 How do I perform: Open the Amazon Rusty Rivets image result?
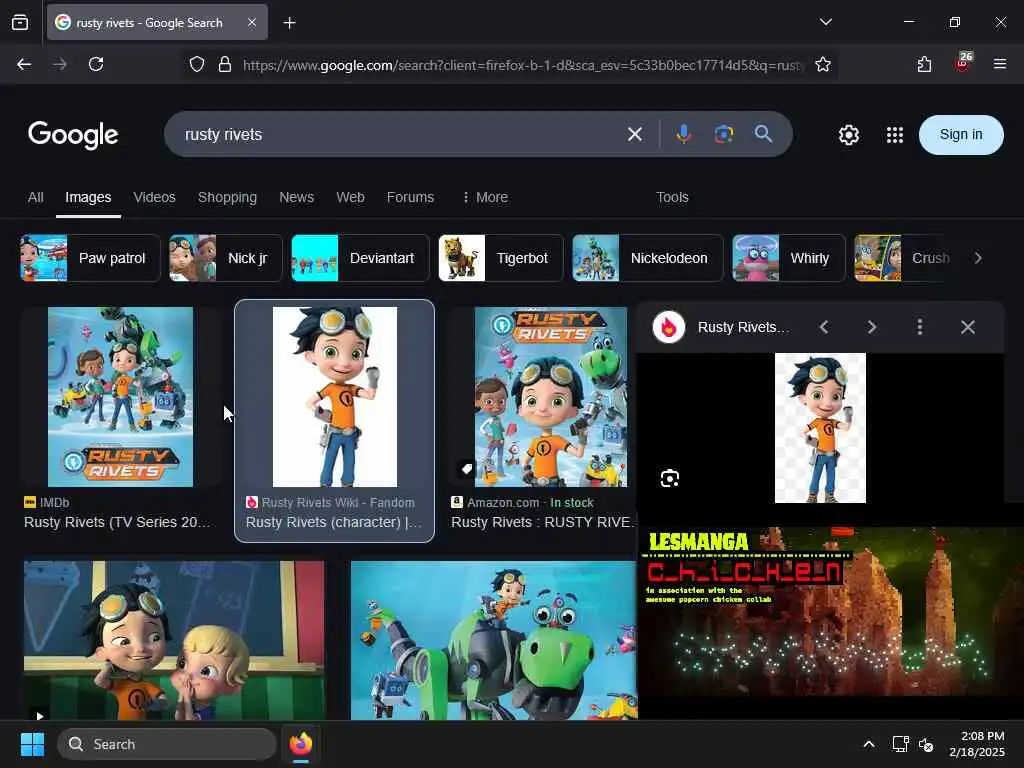551,396
